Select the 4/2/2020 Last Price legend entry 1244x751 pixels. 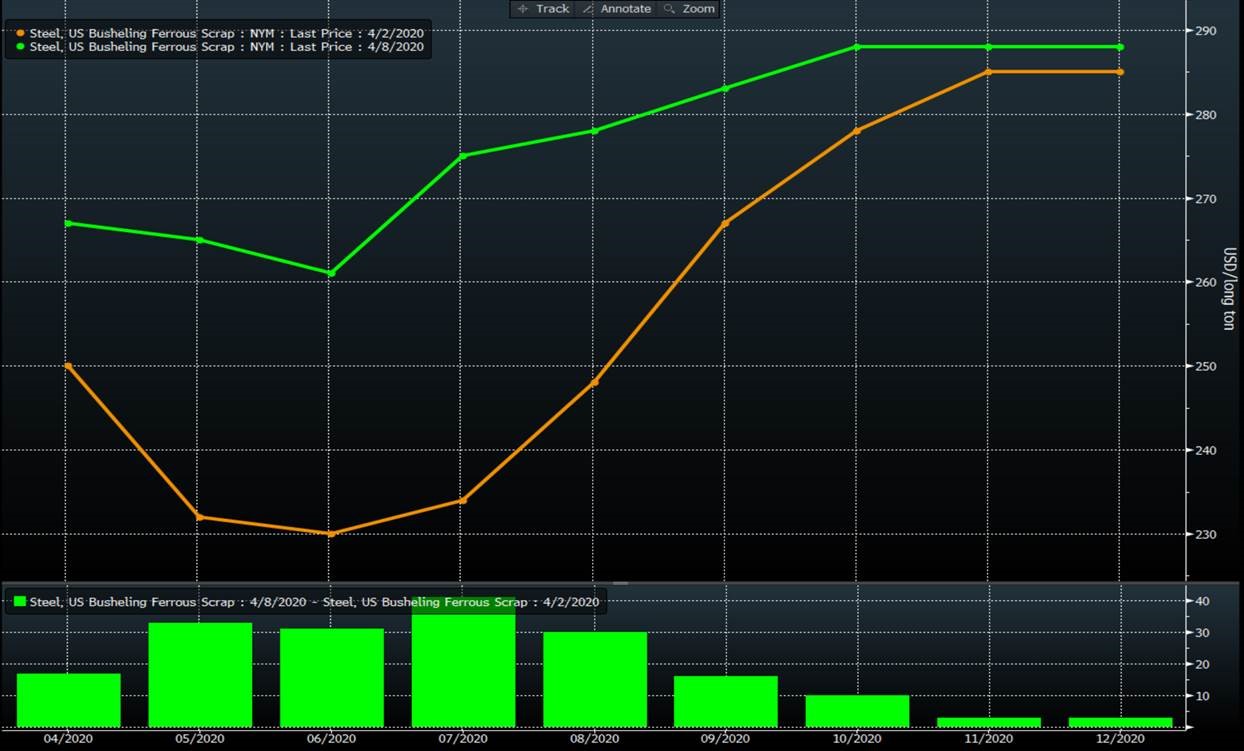pyautogui.click(x=227, y=33)
